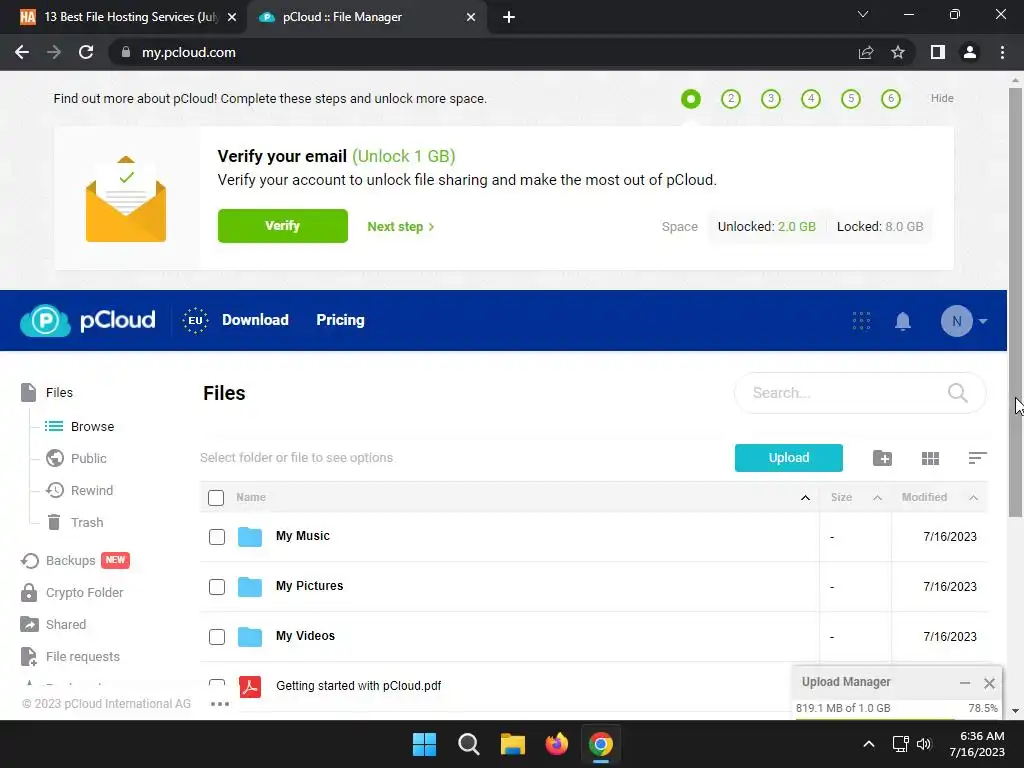Check the My Videos checkbox
This screenshot has height=768, width=1024.
click(x=217, y=637)
